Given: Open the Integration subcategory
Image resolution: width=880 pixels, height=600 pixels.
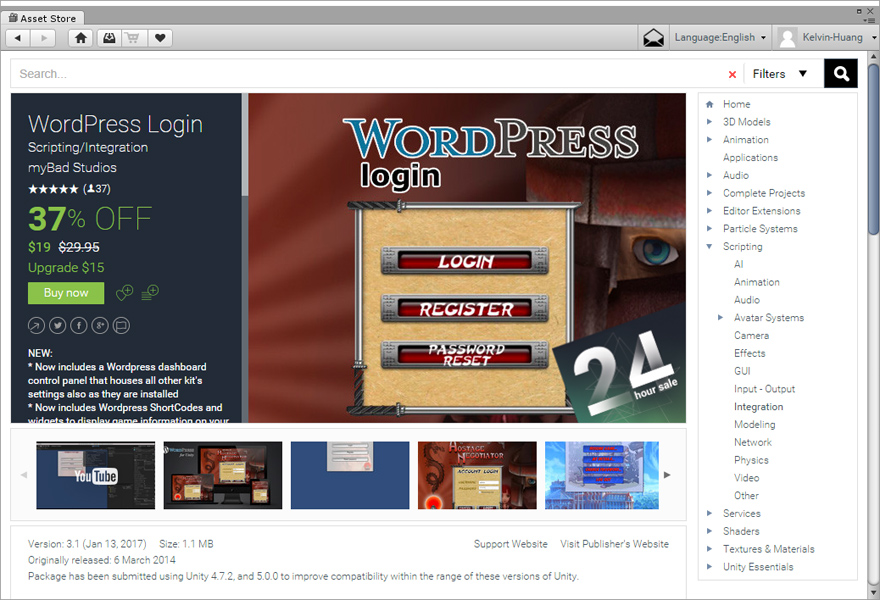Looking at the screenshot, I should [x=758, y=407].
